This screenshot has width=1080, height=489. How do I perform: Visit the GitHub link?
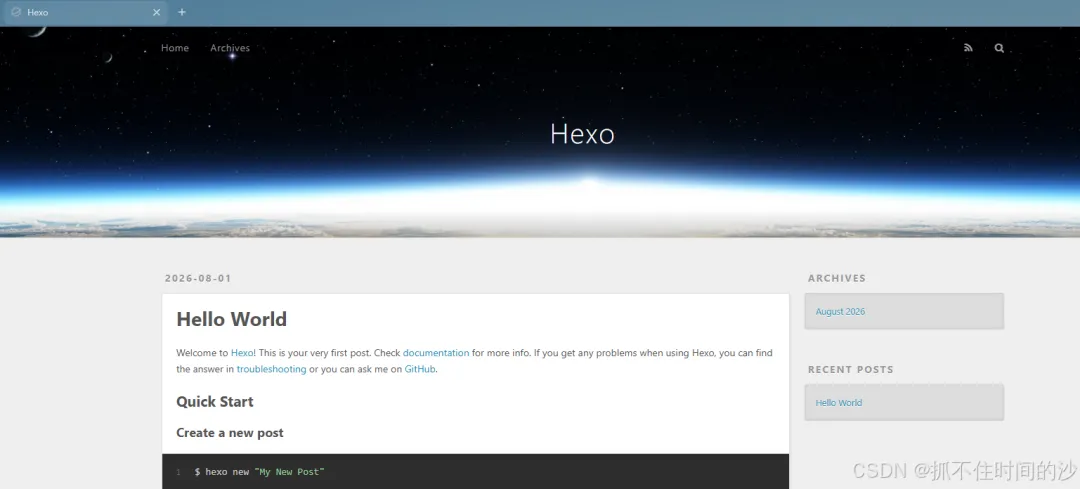(420, 369)
